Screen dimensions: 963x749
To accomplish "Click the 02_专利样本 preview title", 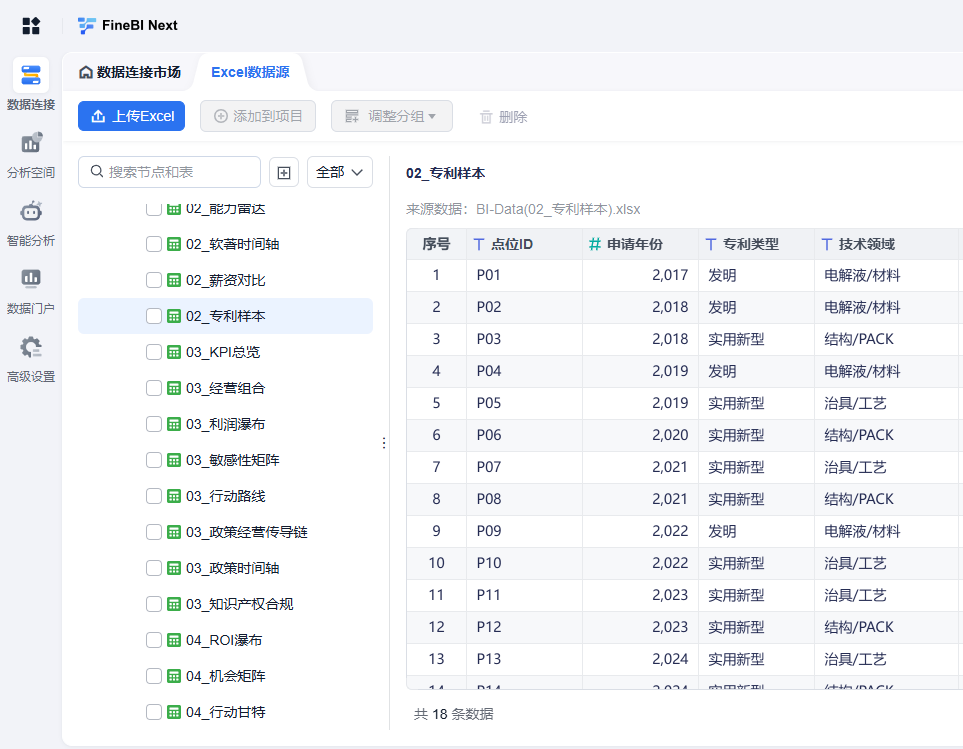I will click(445, 174).
